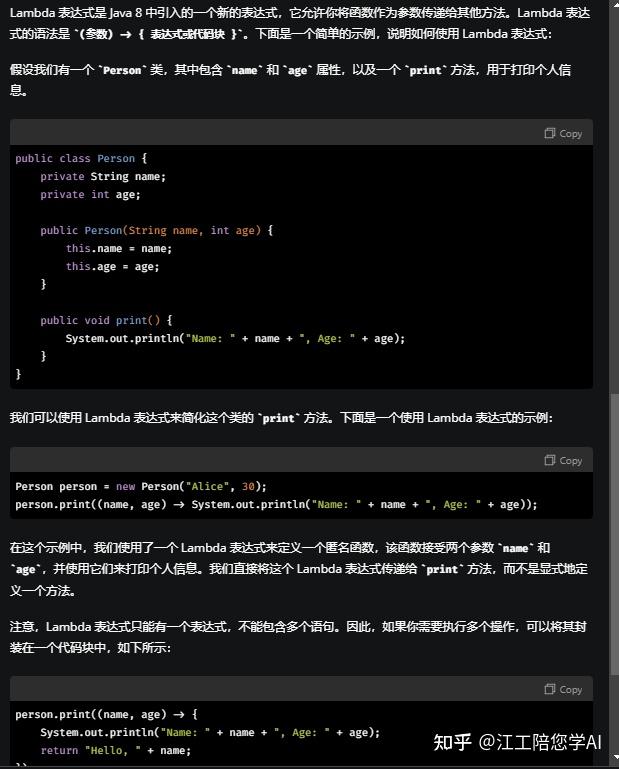Click the line 'public void print() {'
619x769 pixels.
106,320
